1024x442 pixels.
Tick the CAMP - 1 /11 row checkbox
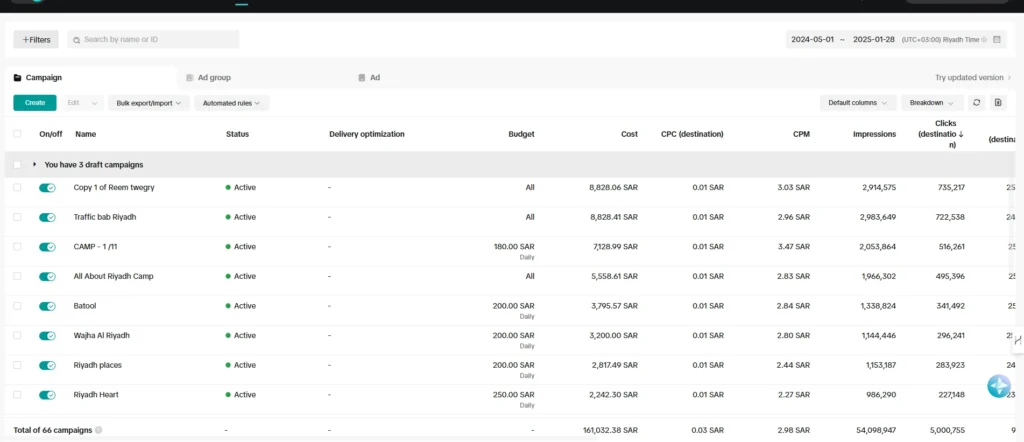[x=17, y=247]
